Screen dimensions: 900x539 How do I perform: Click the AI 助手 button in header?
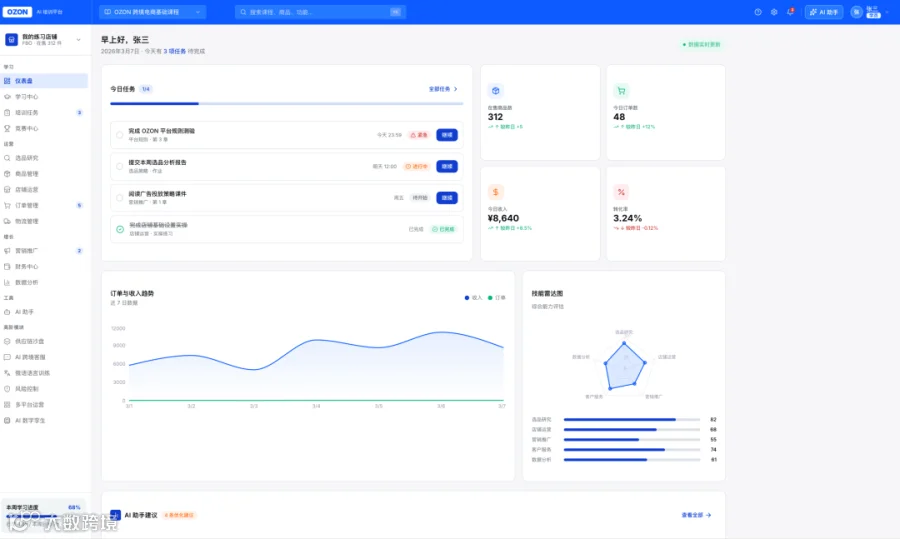824,12
